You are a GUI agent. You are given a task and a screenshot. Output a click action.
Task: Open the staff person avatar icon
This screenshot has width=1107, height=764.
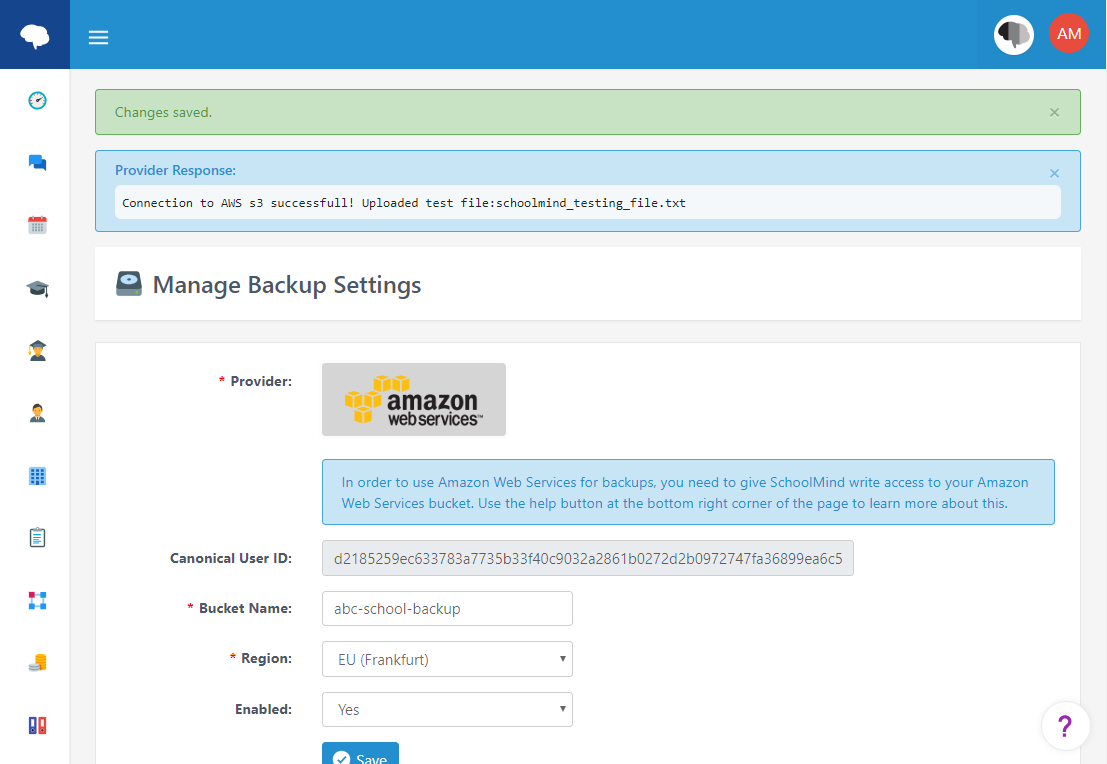tap(37, 413)
